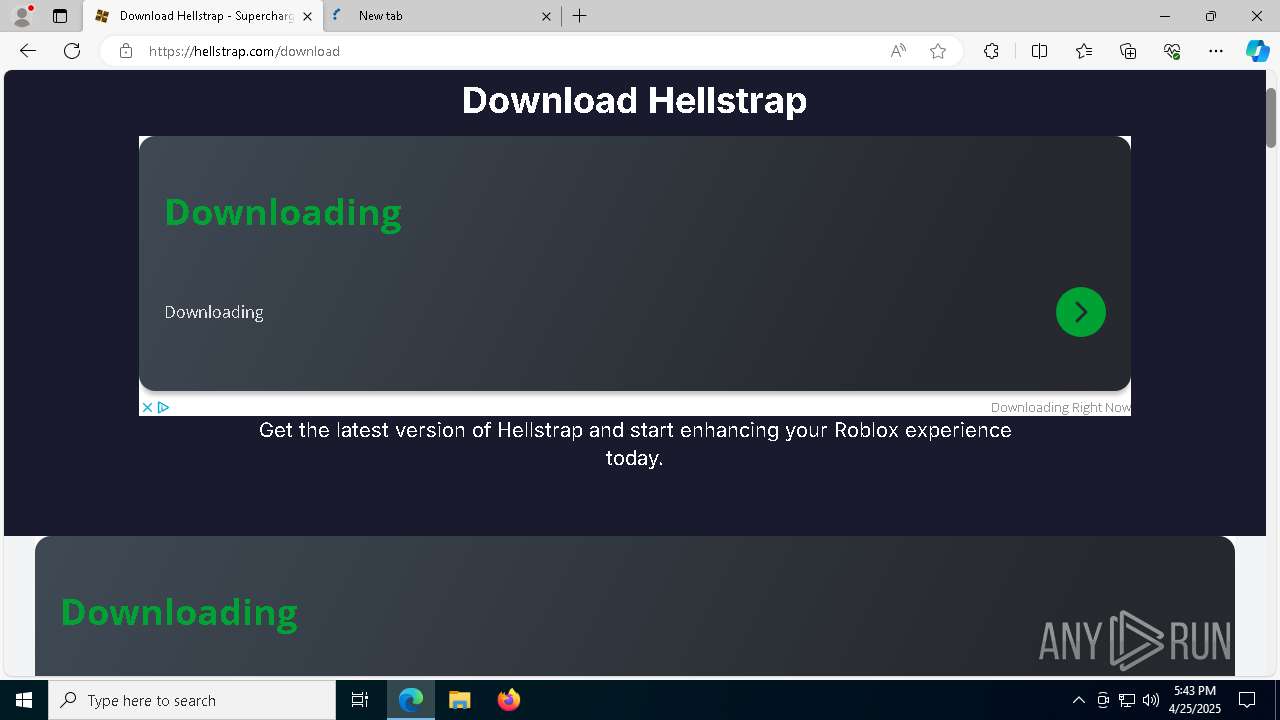
Task: Close the New tab
Action: point(546,16)
